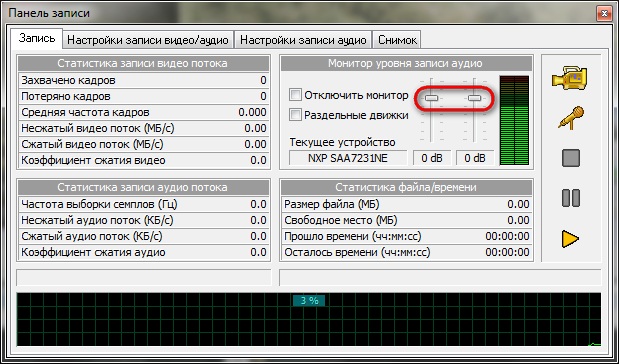This screenshot has height=364, width=619.
Task: Click Прошло времени (чч:мм:сс) row
Action: coord(407,236)
